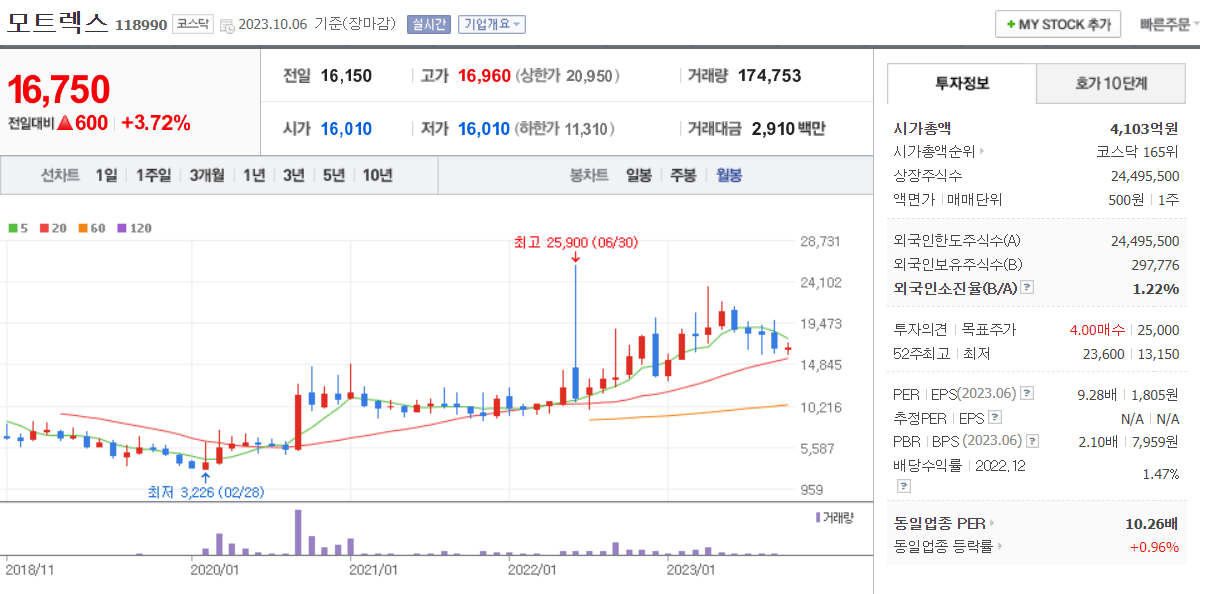Click the 28,731 y-axis price label
The image size is (1214, 594).
coord(822,241)
